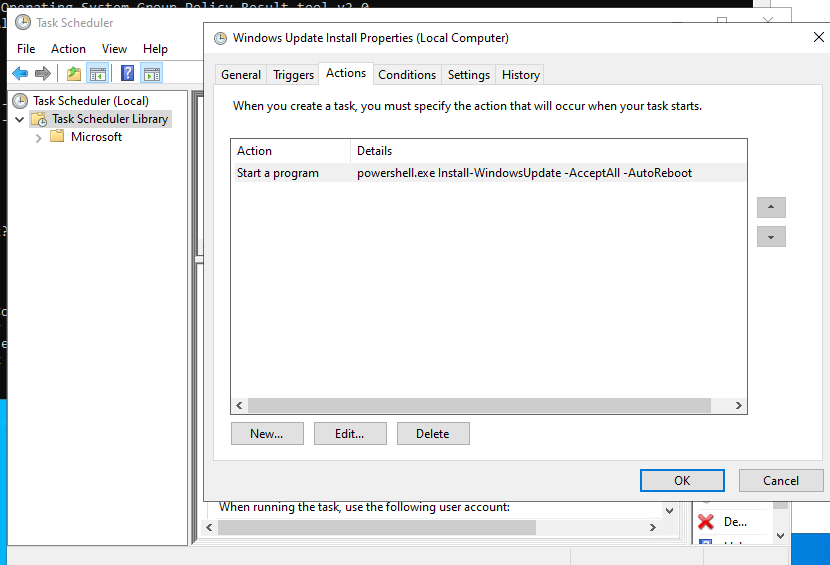Image resolution: width=830 pixels, height=565 pixels.
Task: Select the Microsoft folder in tree
Action: tap(96, 137)
